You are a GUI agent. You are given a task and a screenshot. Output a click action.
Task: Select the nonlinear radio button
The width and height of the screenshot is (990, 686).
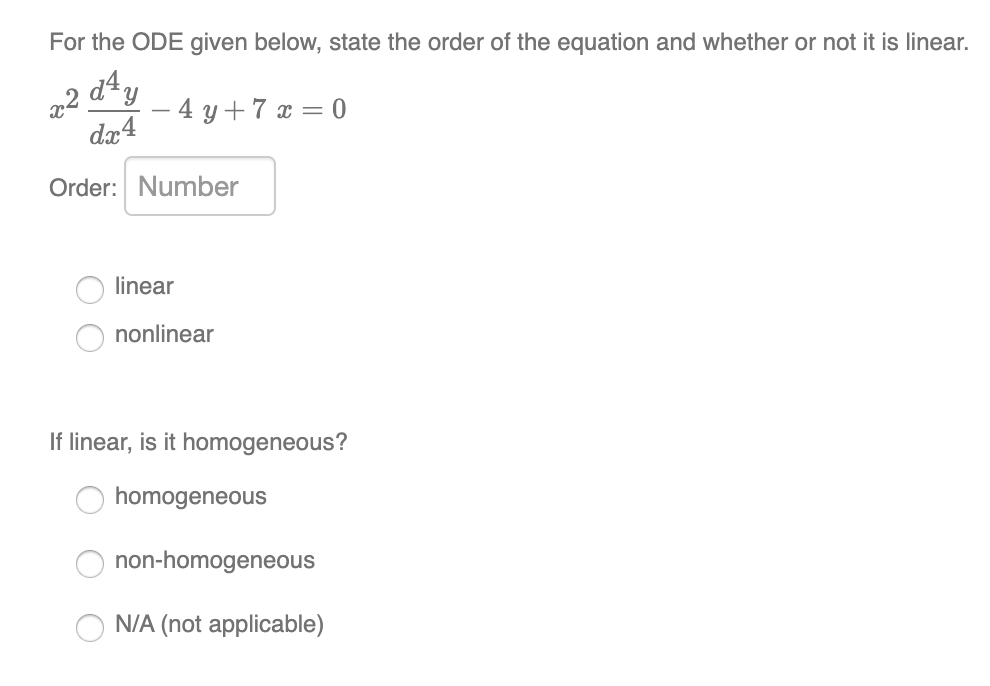coord(90,338)
